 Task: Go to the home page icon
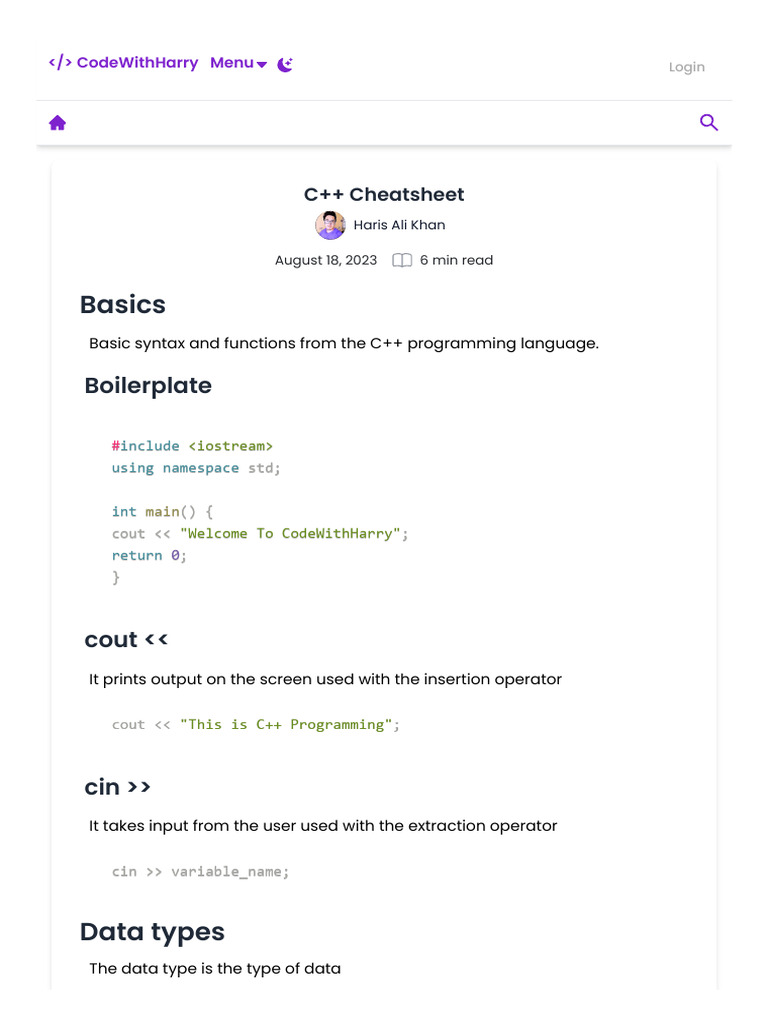click(58, 123)
